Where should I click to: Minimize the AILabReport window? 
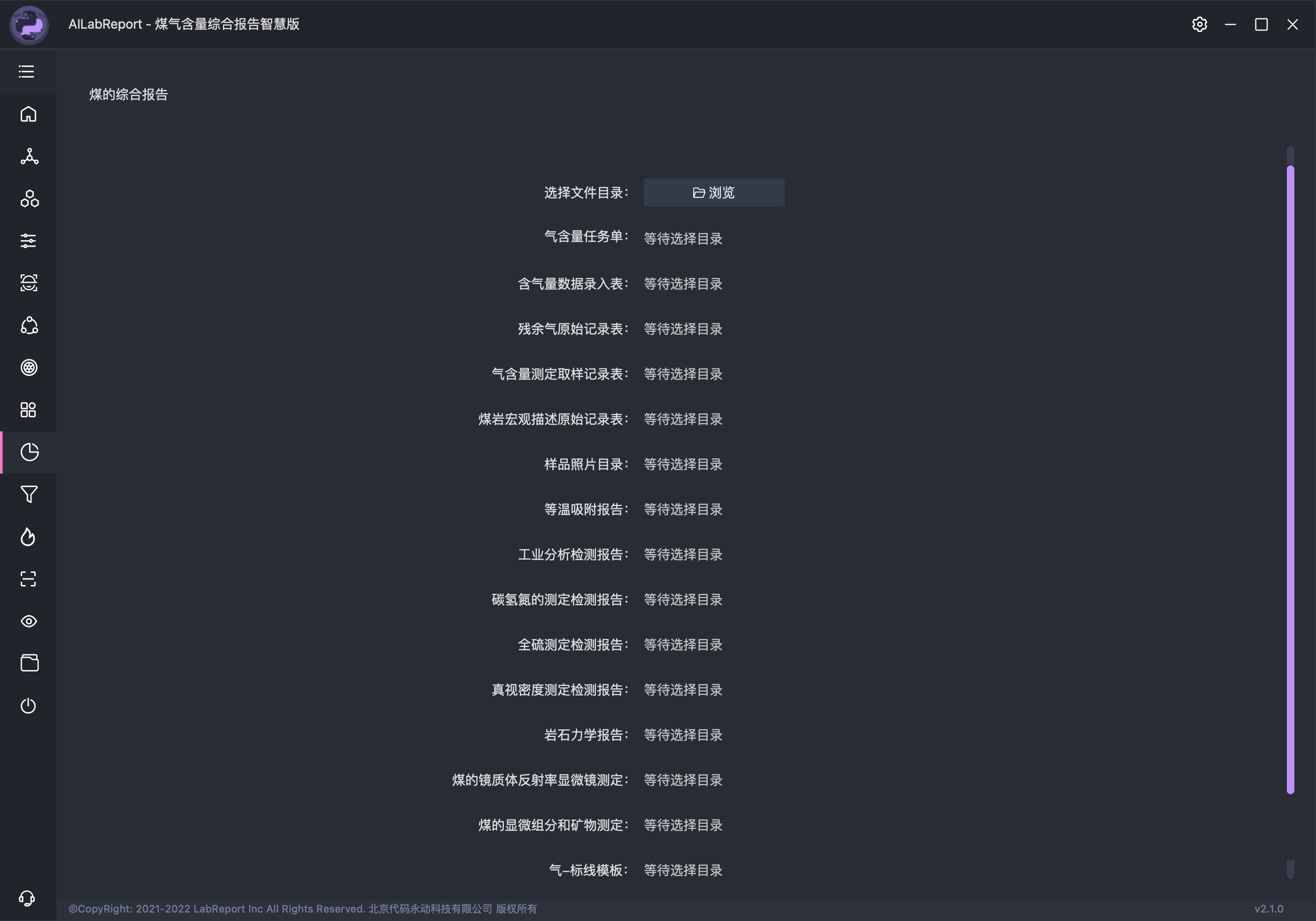(x=1230, y=24)
